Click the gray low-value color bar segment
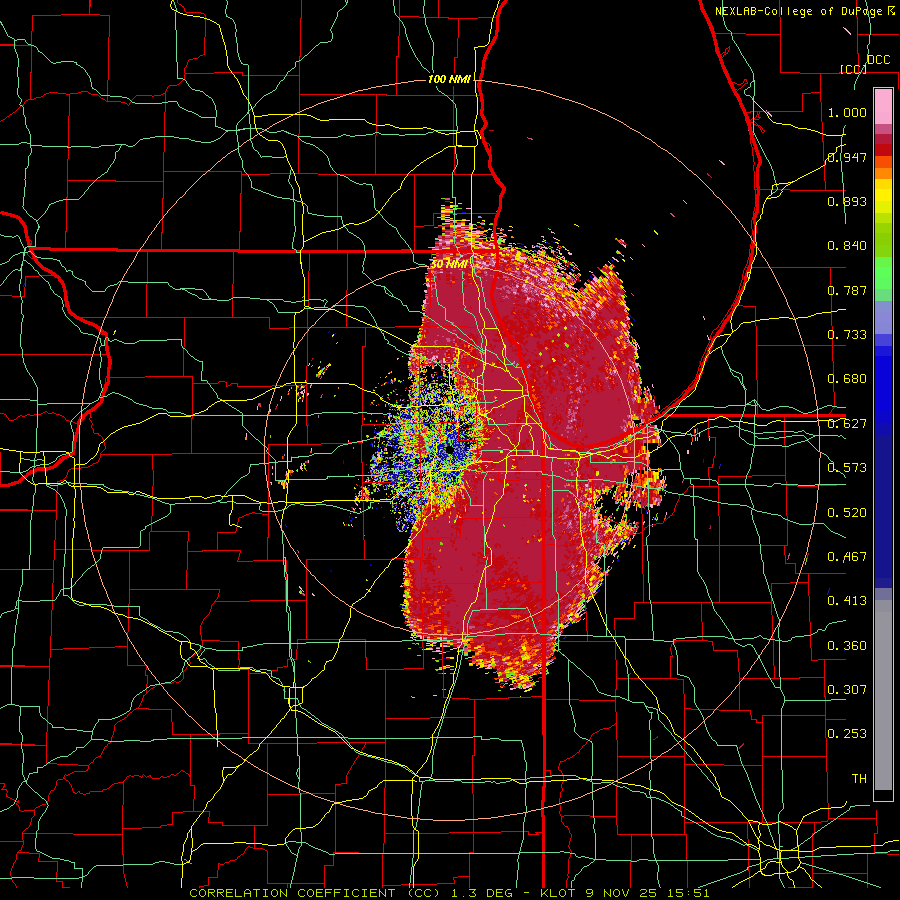This screenshot has width=900, height=900. [x=883, y=695]
